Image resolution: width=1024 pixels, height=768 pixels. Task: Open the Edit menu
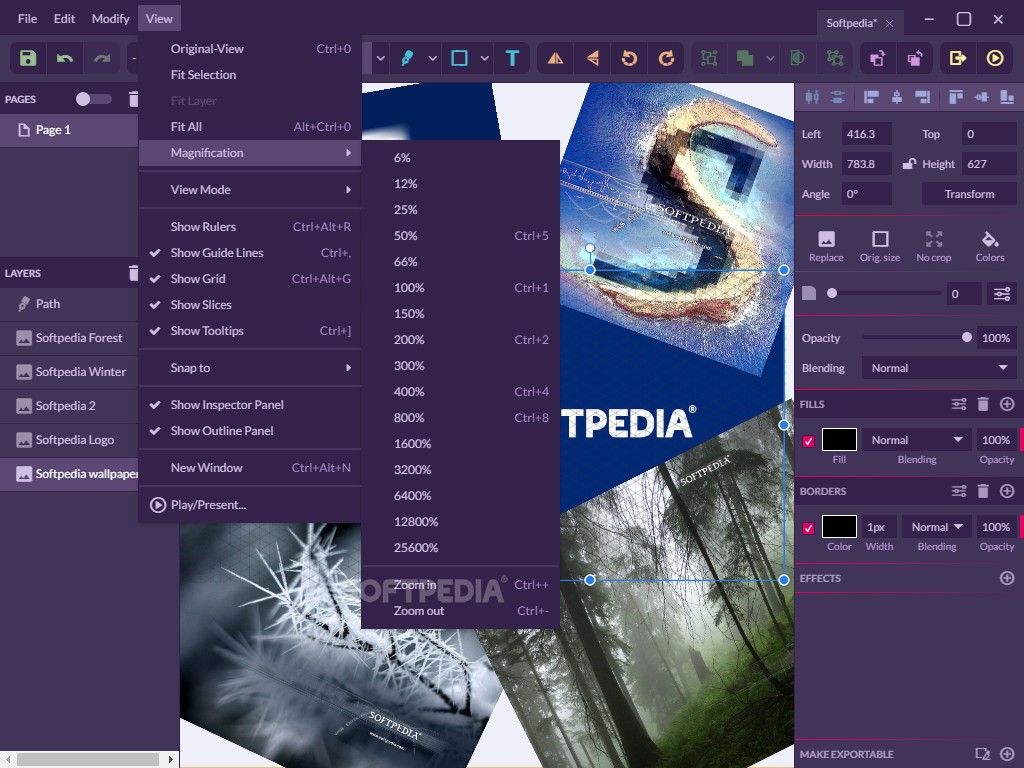coord(64,18)
